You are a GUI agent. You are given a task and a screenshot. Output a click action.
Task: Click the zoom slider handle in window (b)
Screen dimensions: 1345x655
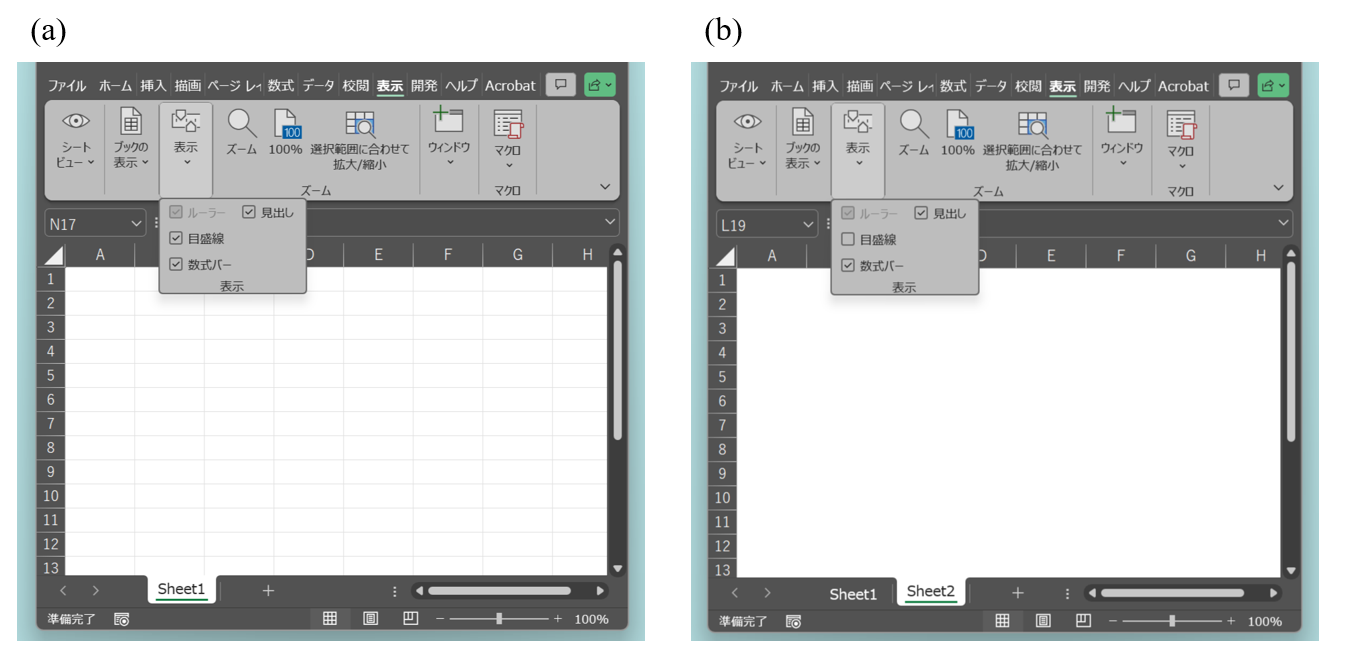point(1172,621)
